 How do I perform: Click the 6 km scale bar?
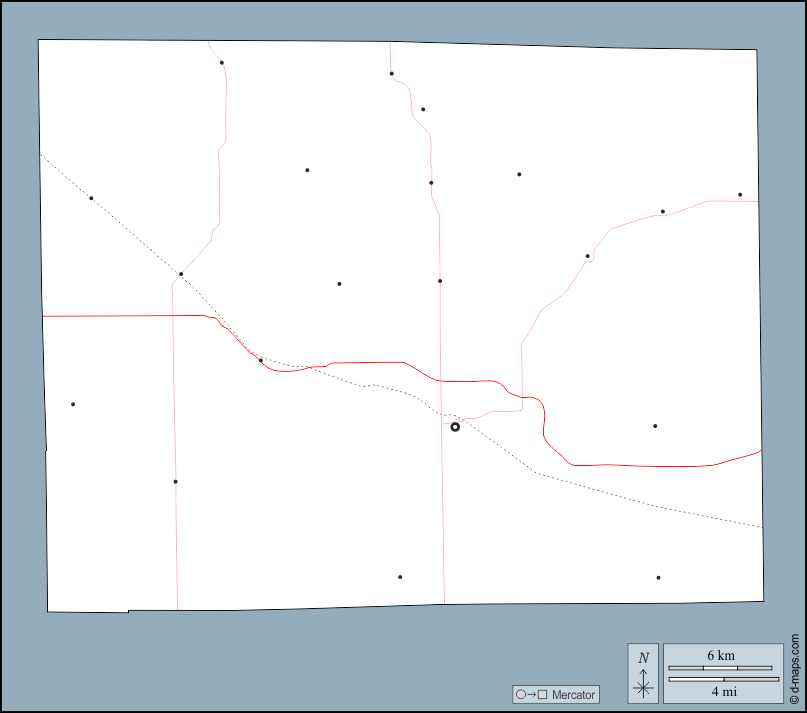[x=719, y=667]
